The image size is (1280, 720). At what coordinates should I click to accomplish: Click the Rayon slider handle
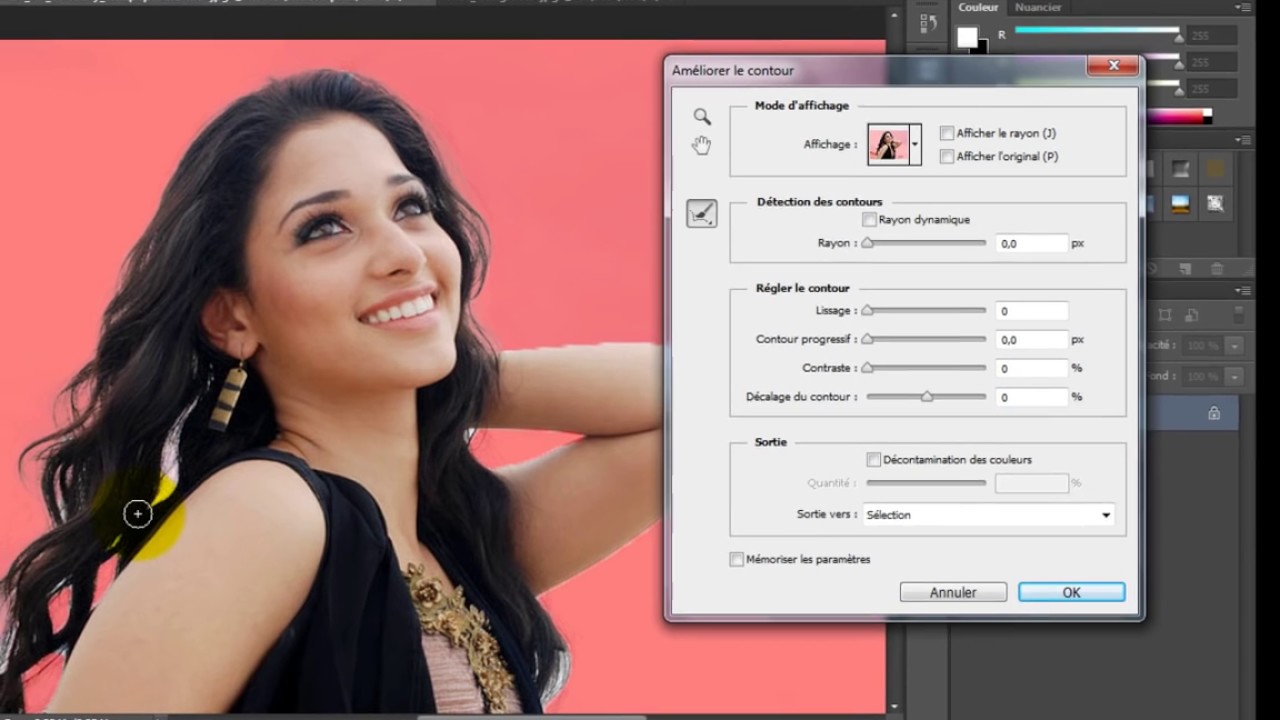[x=867, y=243]
